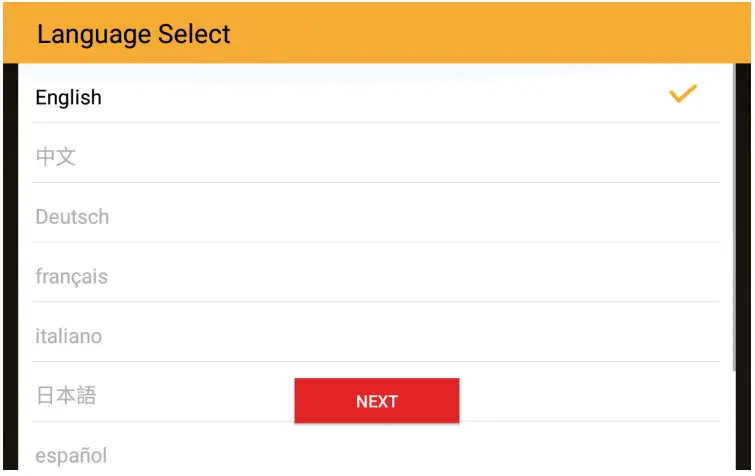Choose italiano from the list
Viewport: 755px width, 476px height.
pyautogui.click(x=69, y=337)
